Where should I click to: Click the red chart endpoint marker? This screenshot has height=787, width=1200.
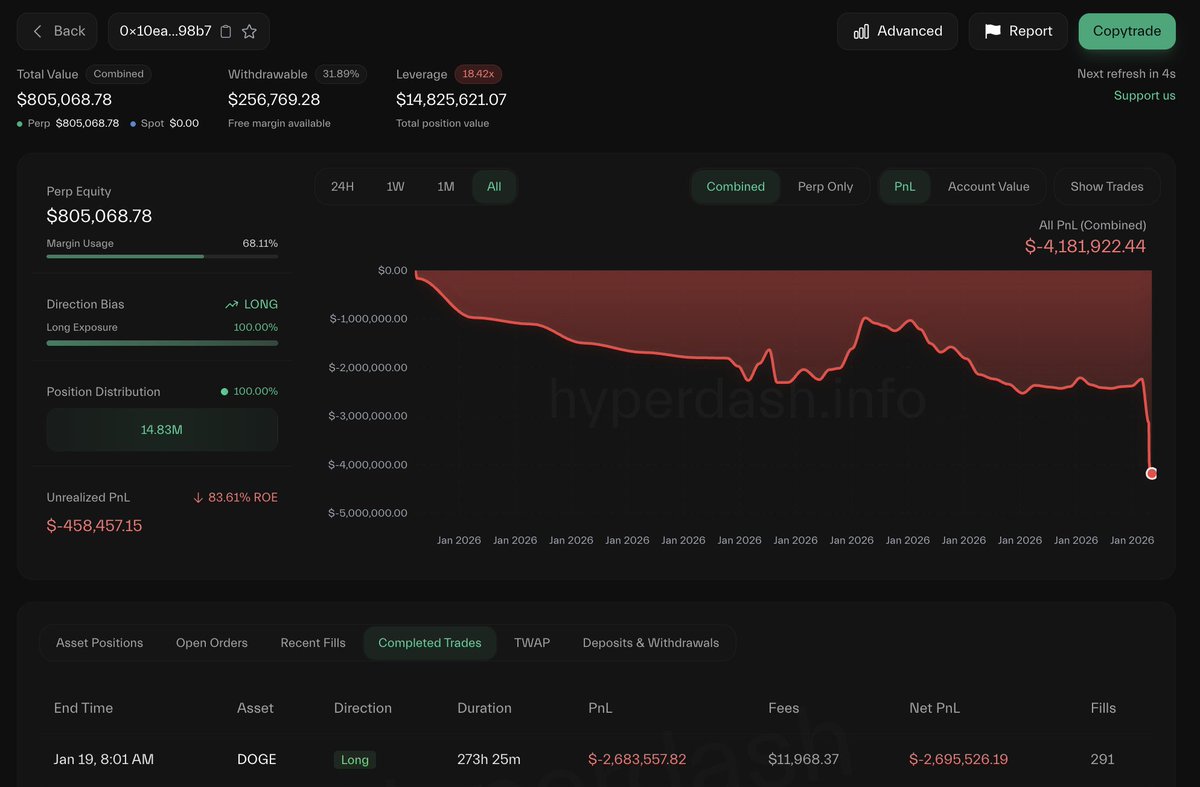[x=1151, y=473]
